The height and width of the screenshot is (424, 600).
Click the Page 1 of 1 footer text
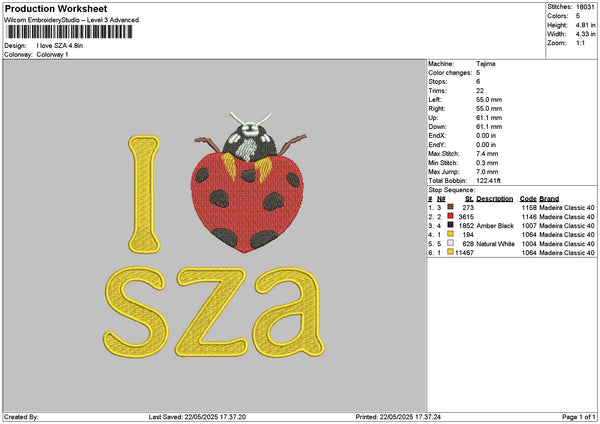[579, 417]
